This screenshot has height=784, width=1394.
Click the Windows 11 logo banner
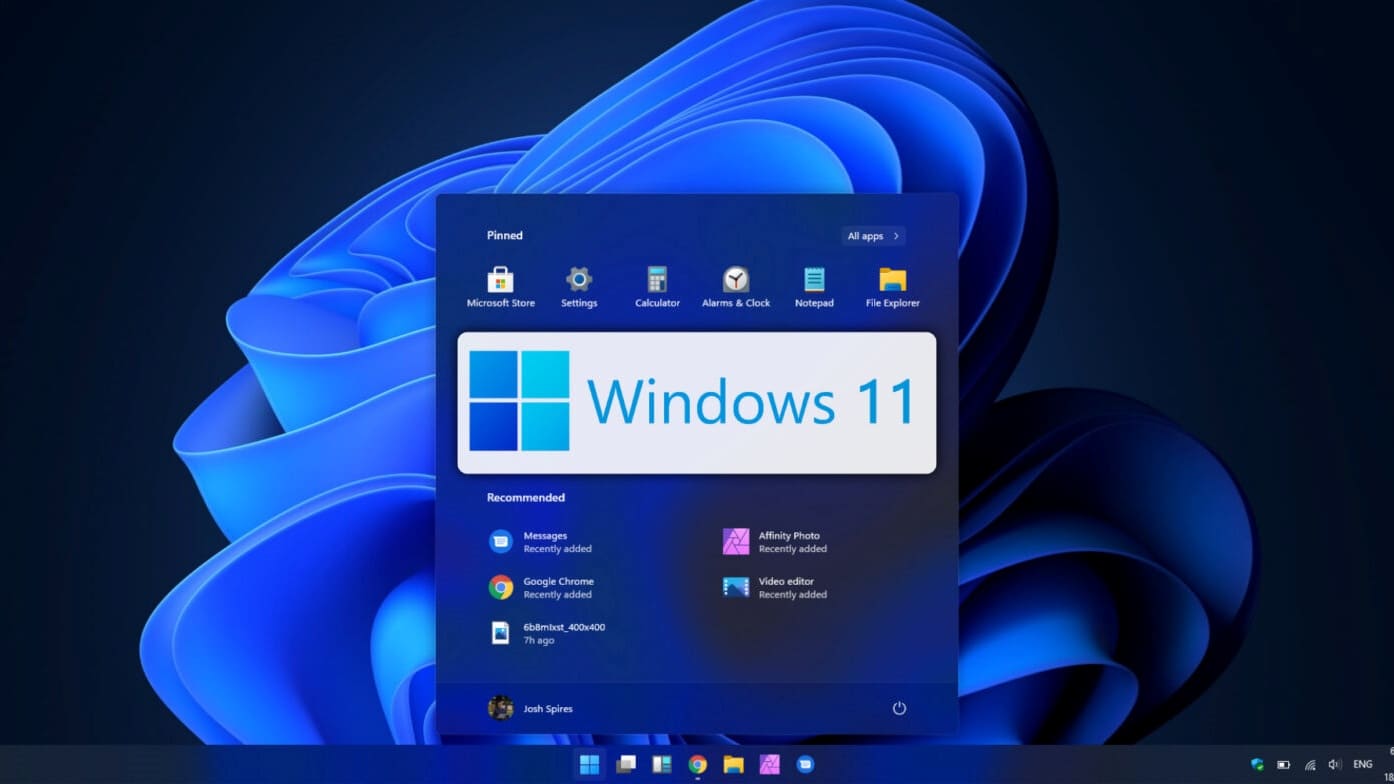(697, 403)
